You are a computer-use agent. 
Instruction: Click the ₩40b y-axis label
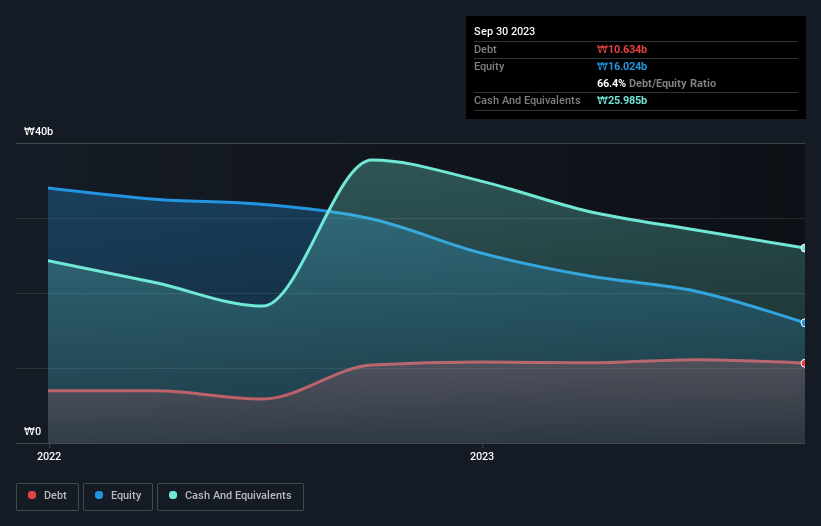pyautogui.click(x=39, y=131)
